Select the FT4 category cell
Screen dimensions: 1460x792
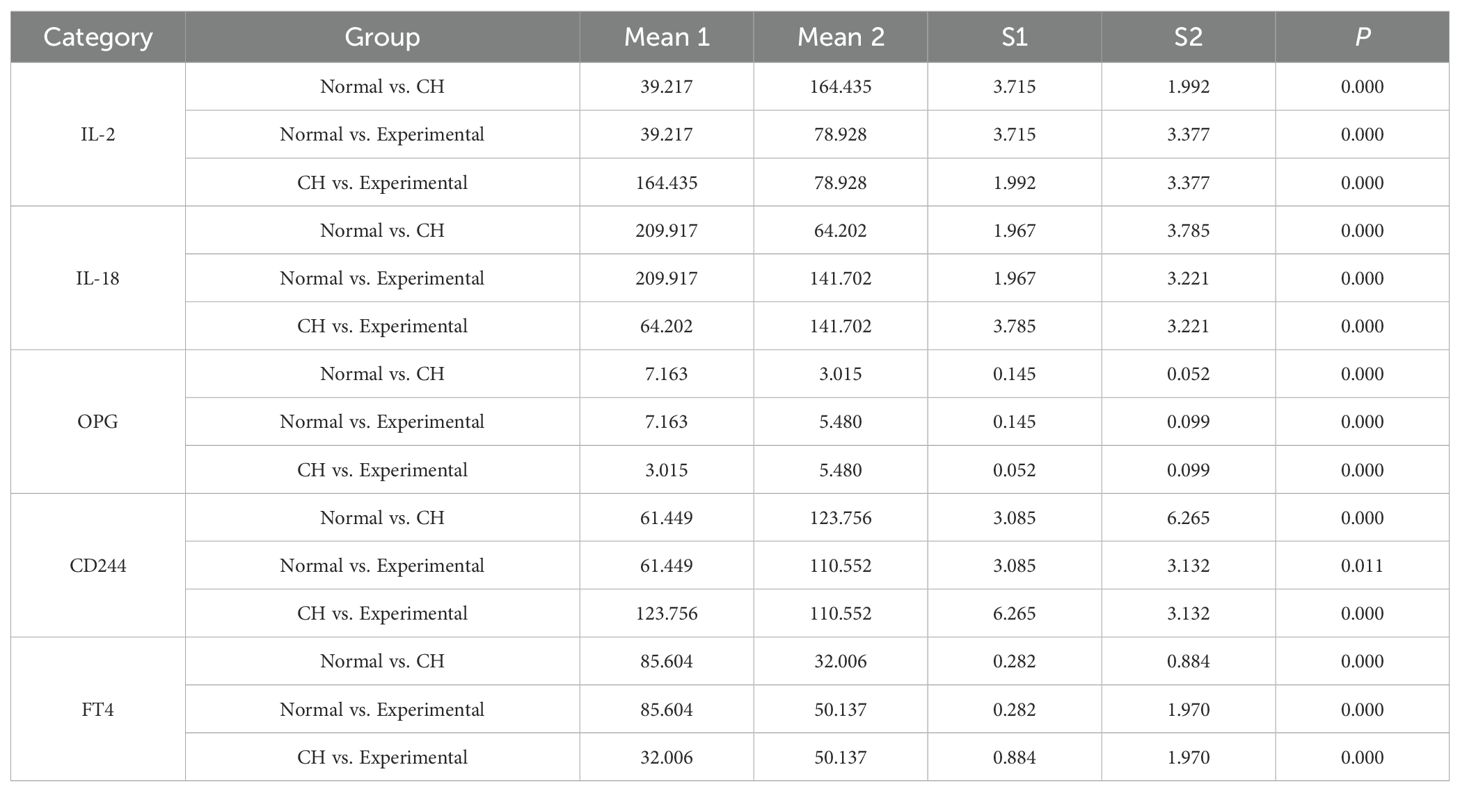click(x=98, y=710)
